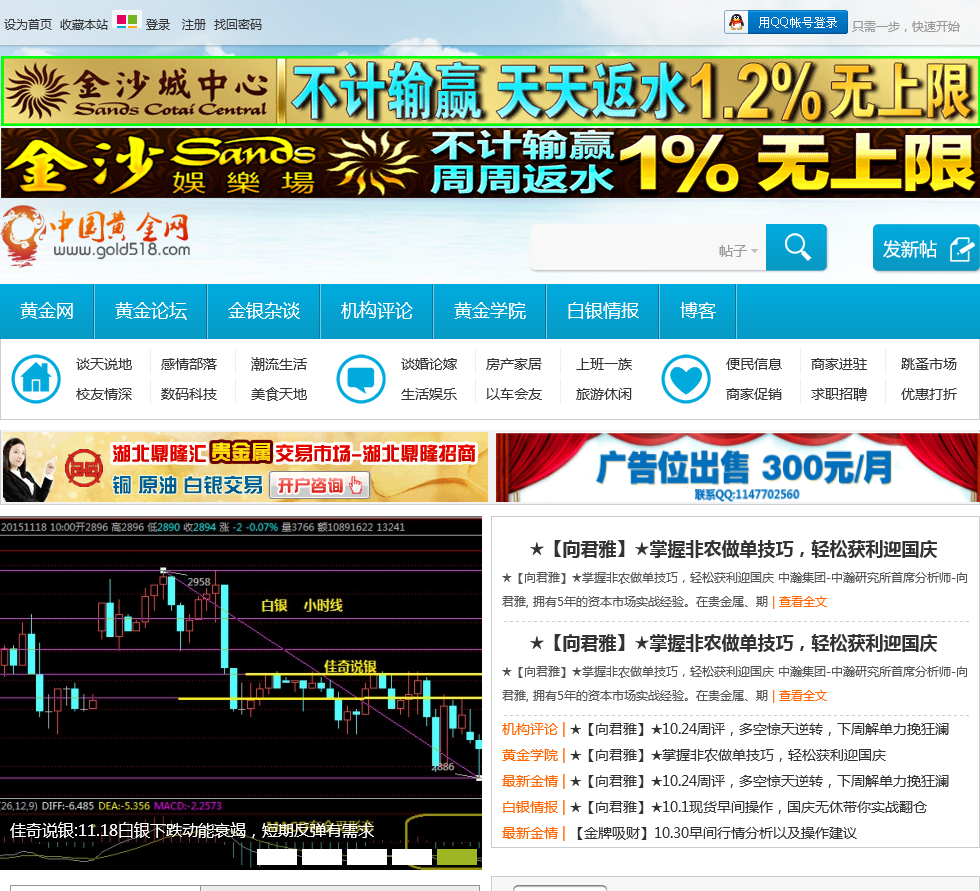Click 查看全文 under first headline
The height and width of the screenshot is (891, 980).
(802, 602)
